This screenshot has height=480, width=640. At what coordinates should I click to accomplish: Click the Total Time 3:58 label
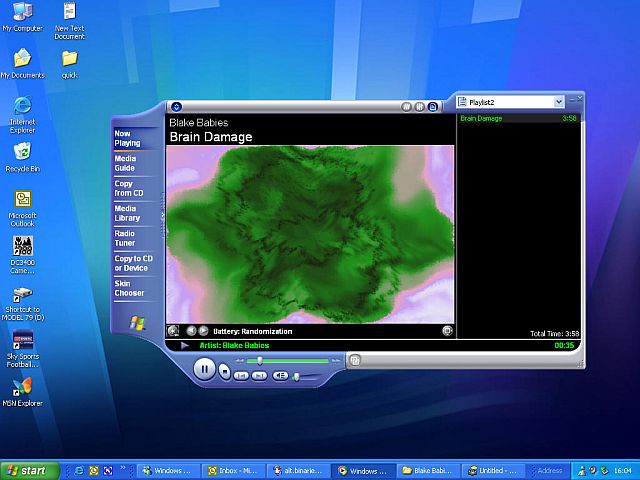[554, 333]
